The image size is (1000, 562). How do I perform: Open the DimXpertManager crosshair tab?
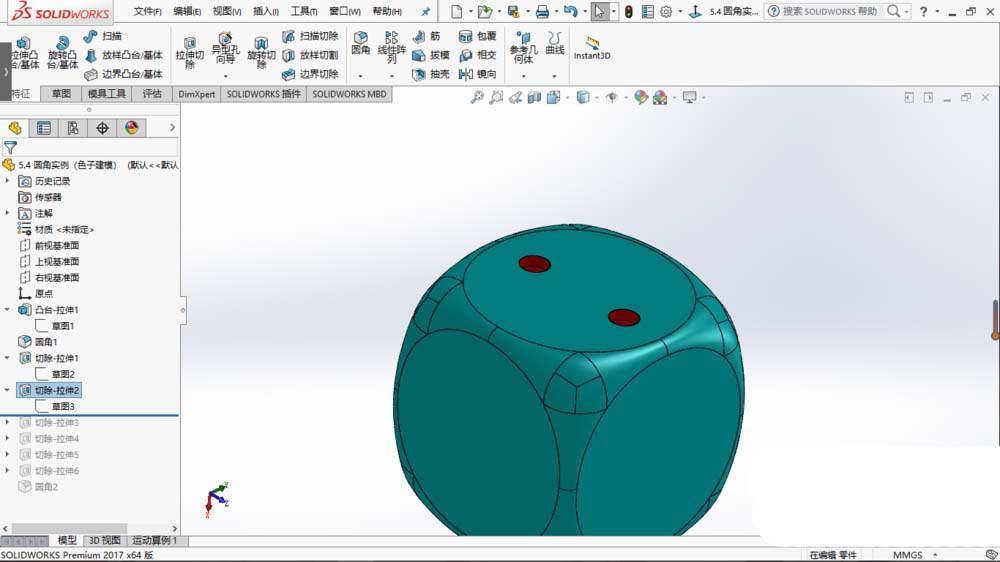[102, 128]
